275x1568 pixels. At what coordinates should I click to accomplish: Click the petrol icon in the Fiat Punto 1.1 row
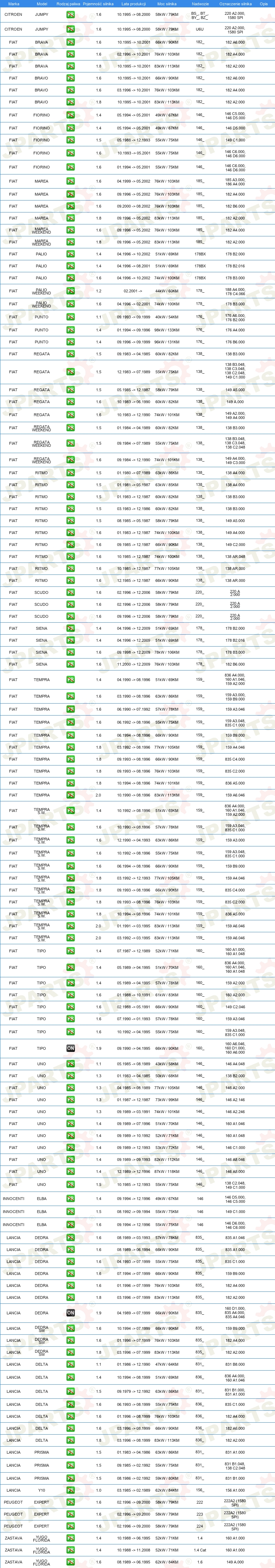pos(71,317)
